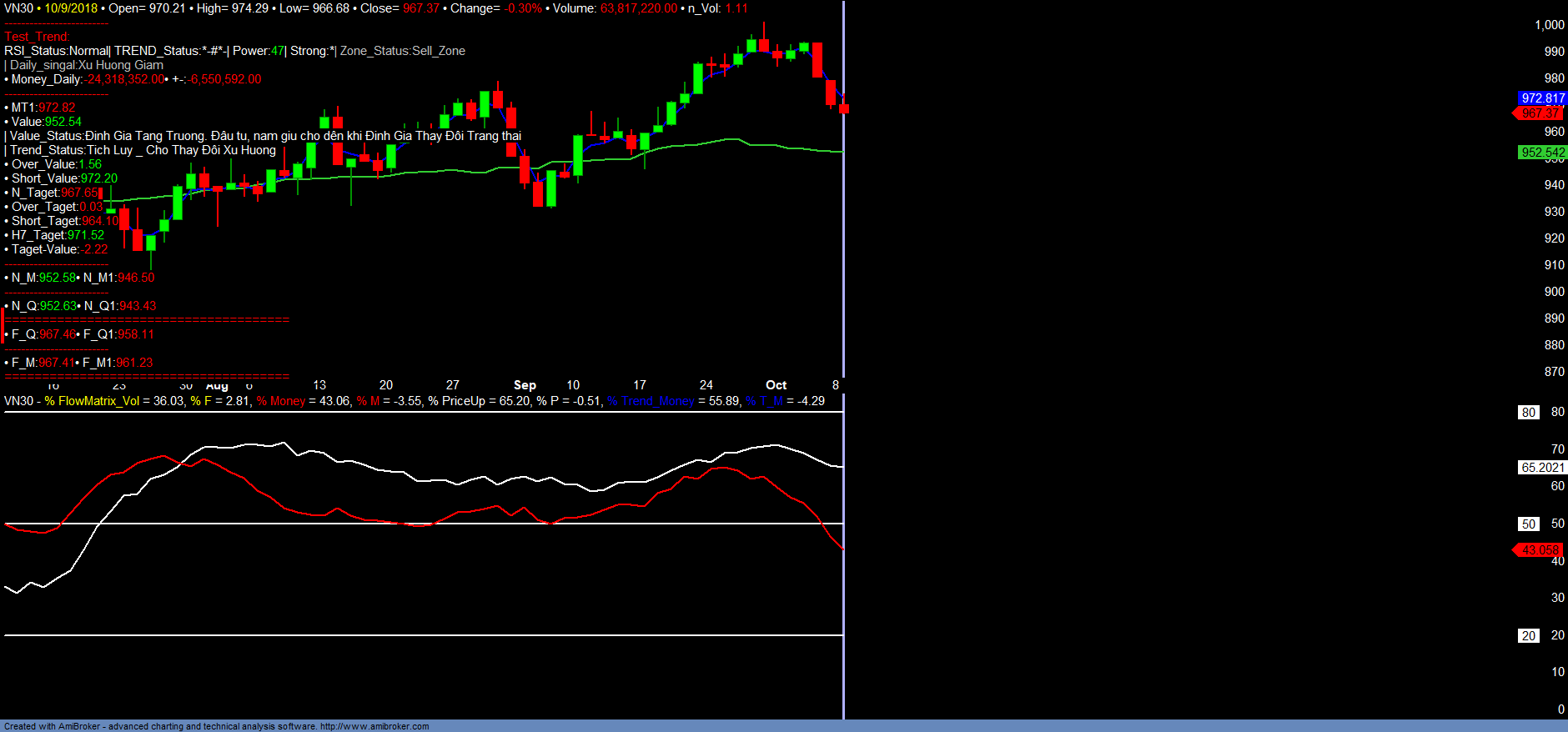The image size is (1568, 732).
Task: Click the Zone_Status:Sell_Zone text
Action: point(402,51)
